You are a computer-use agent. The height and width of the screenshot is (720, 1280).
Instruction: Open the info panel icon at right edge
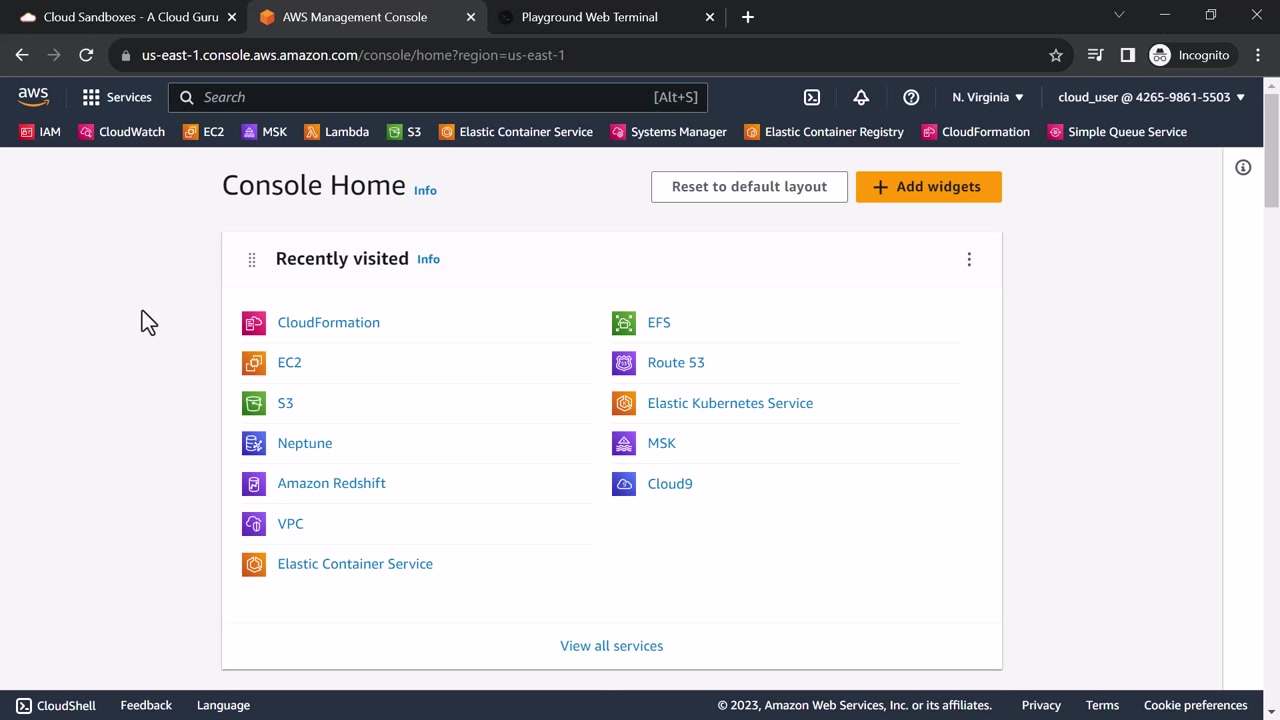coord(1243,168)
